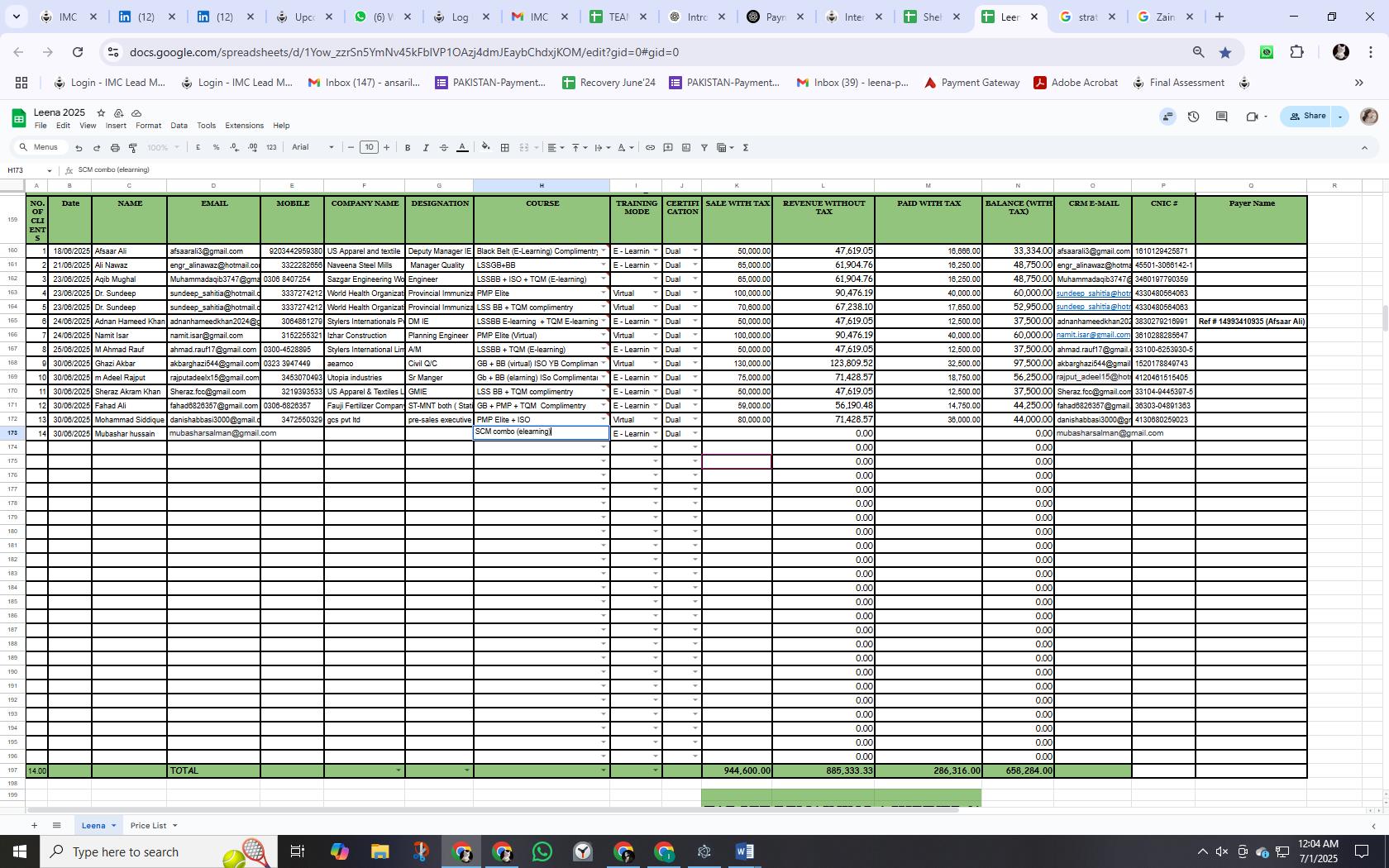Open the comments panel icon
1389x868 pixels.
pyautogui.click(x=1221, y=117)
